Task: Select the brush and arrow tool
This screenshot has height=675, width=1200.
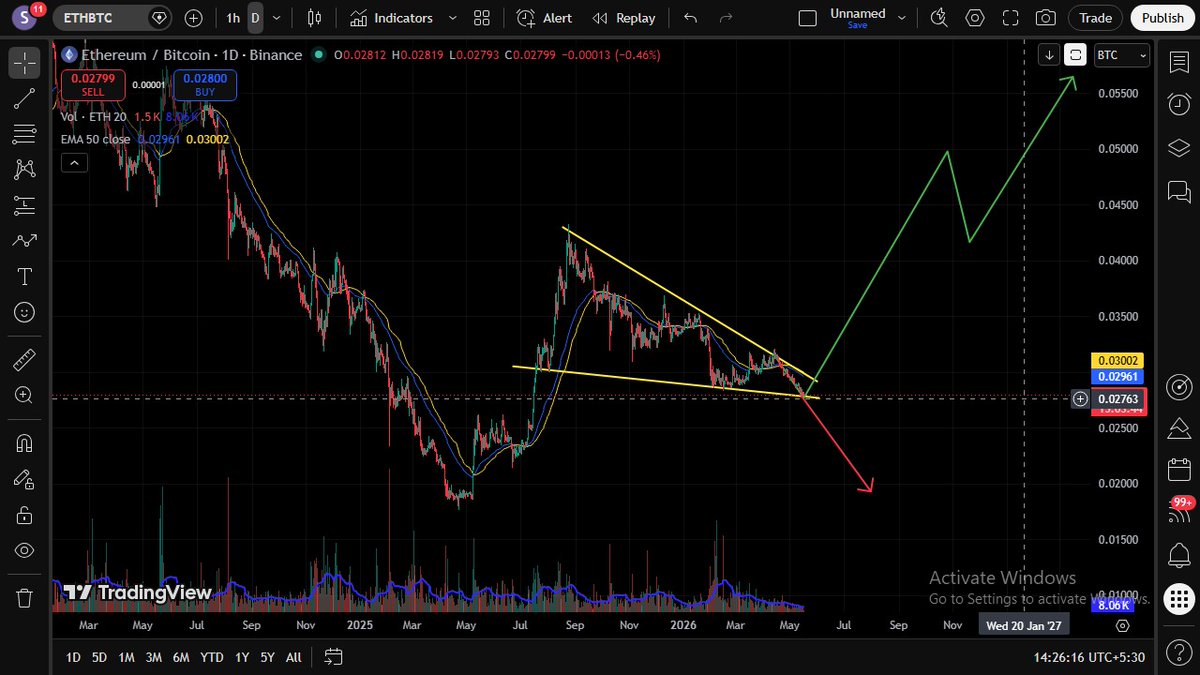Action: click(x=25, y=241)
